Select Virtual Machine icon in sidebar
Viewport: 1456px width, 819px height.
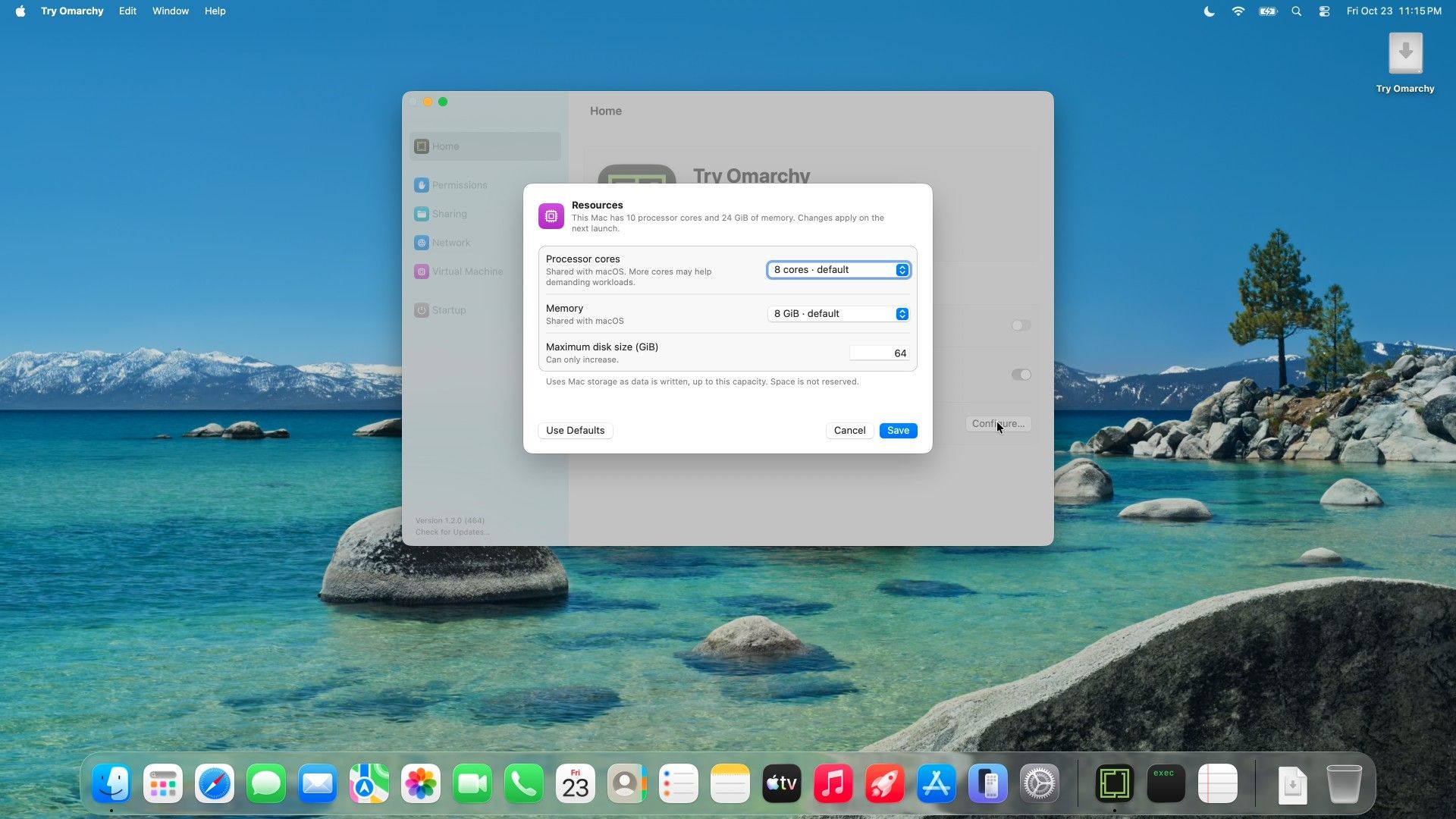pyautogui.click(x=422, y=271)
